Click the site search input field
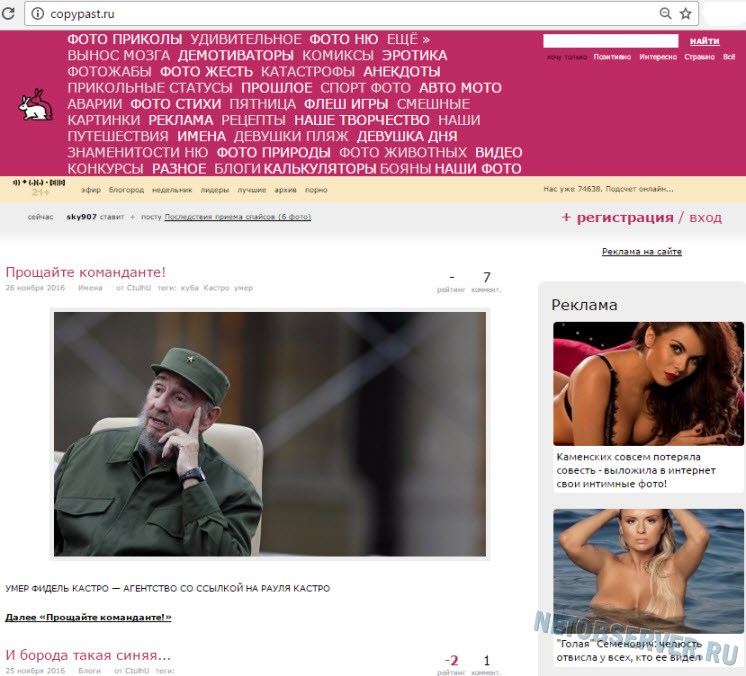The width and height of the screenshot is (746, 676). pos(610,41)
